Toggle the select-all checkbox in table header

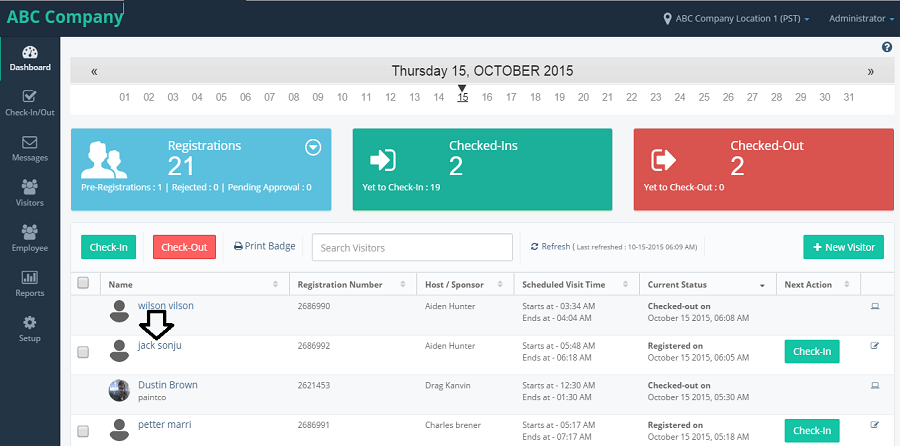click(x=83, y=282)
